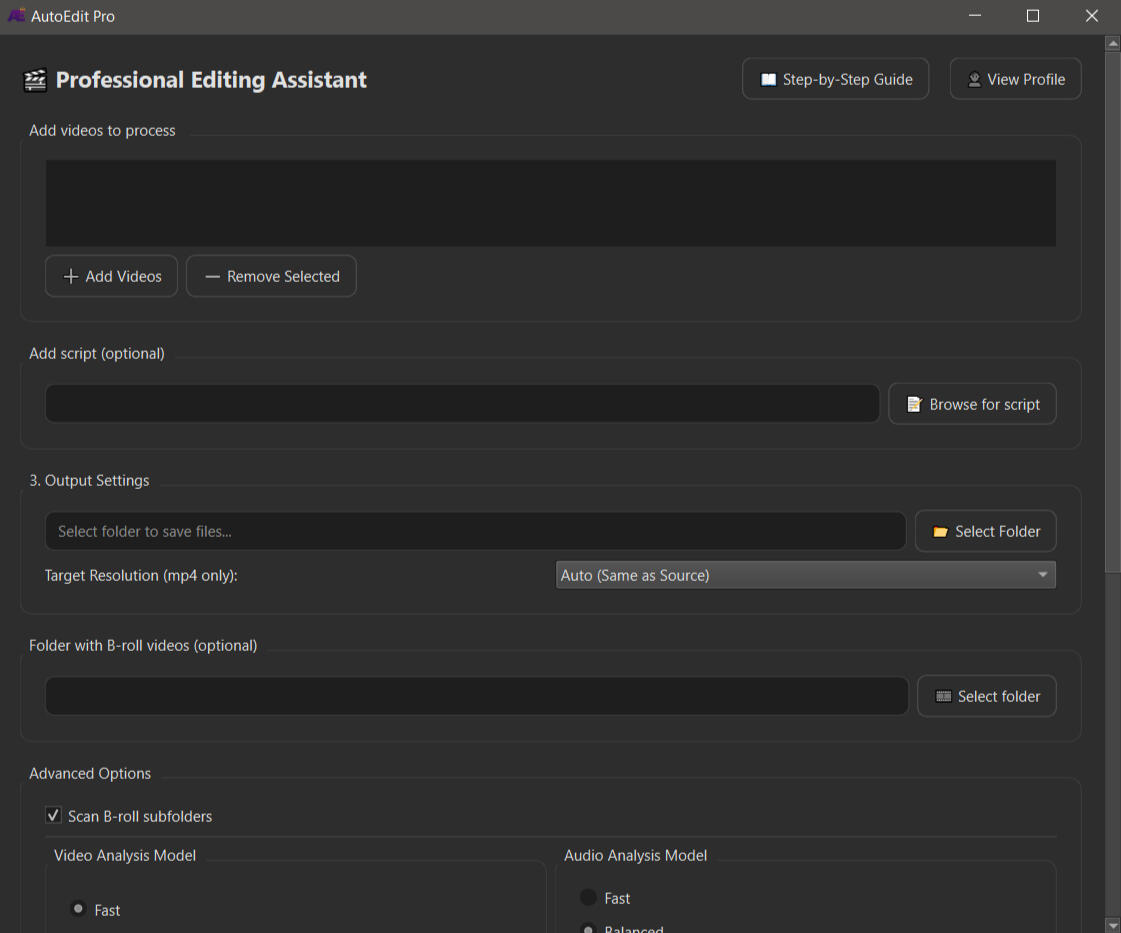Click the notepad icon on Browse for script
The image size is (1121, 933).
914,405
